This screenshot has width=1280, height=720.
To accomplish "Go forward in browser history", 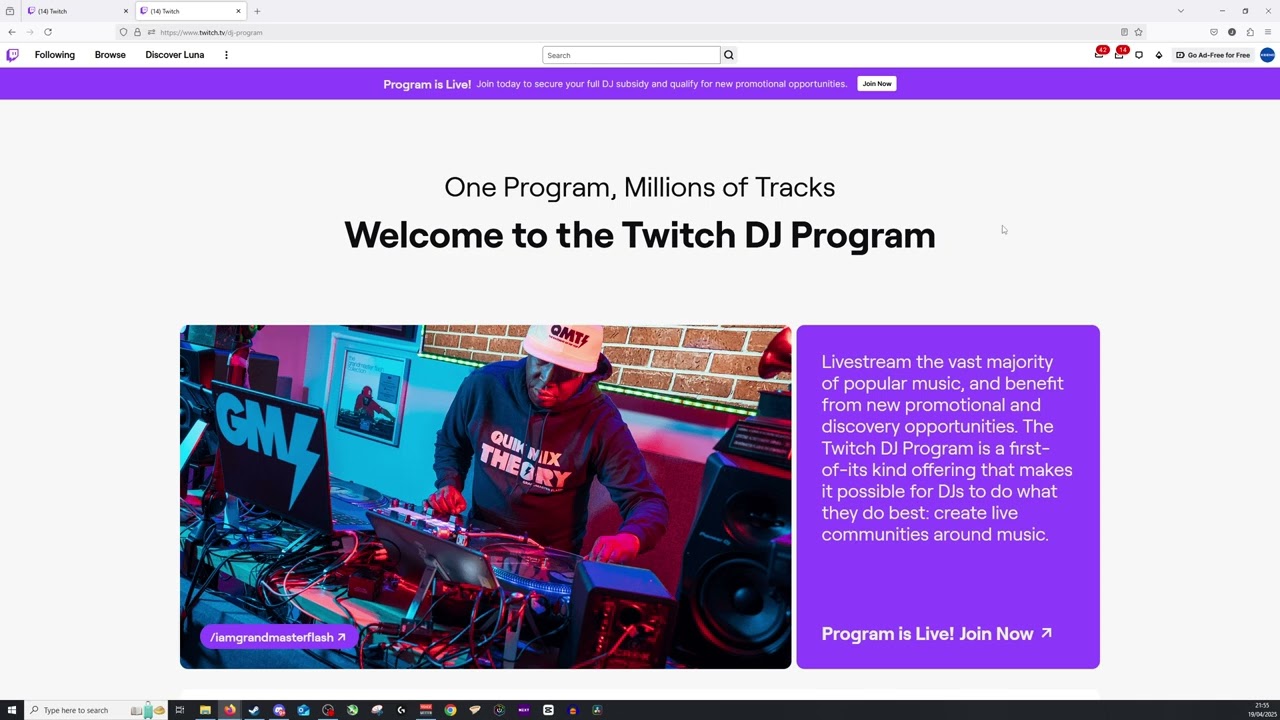I will (x=29, y=32).
